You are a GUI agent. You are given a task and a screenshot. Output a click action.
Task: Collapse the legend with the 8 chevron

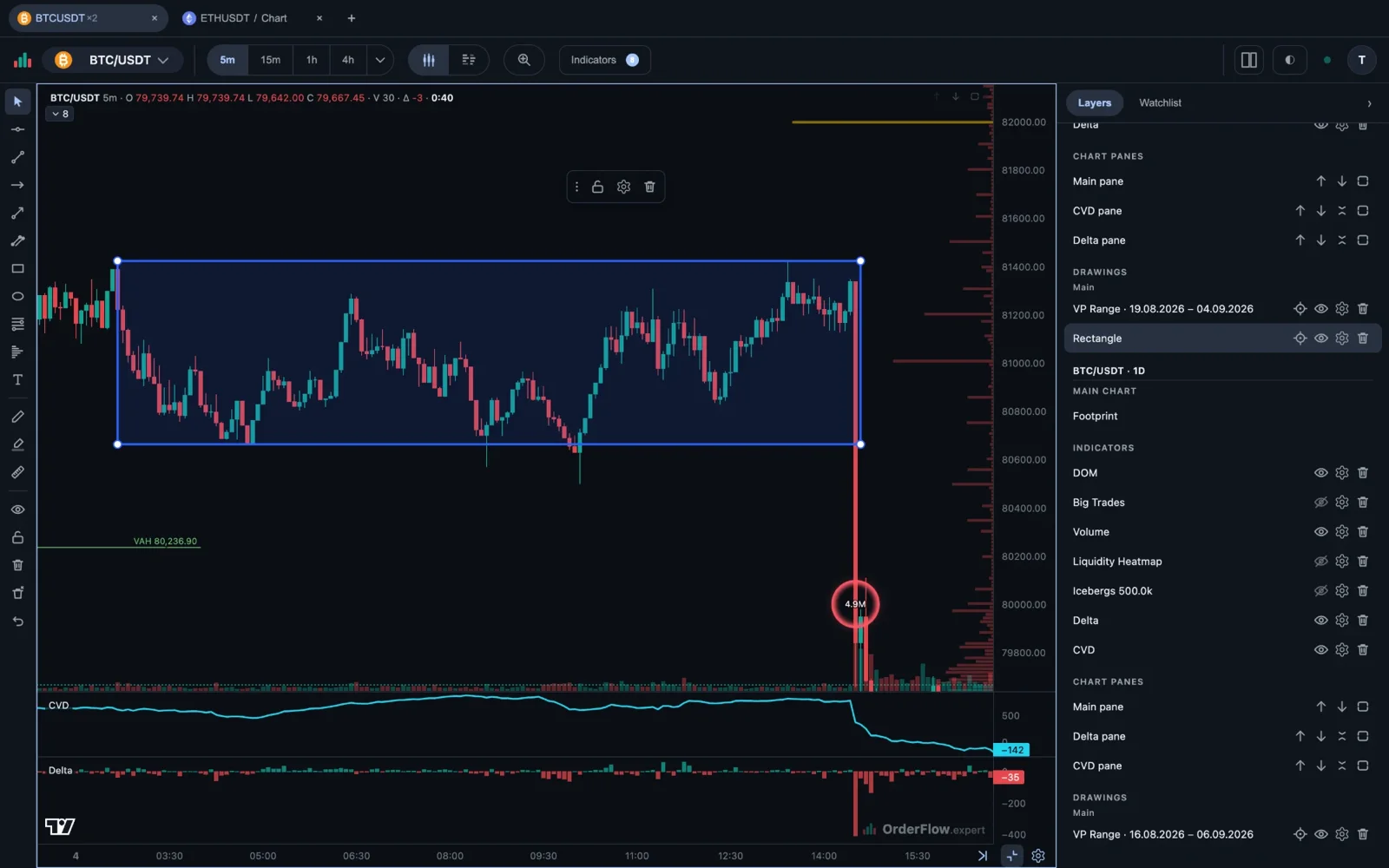click(x=60, y=114)
